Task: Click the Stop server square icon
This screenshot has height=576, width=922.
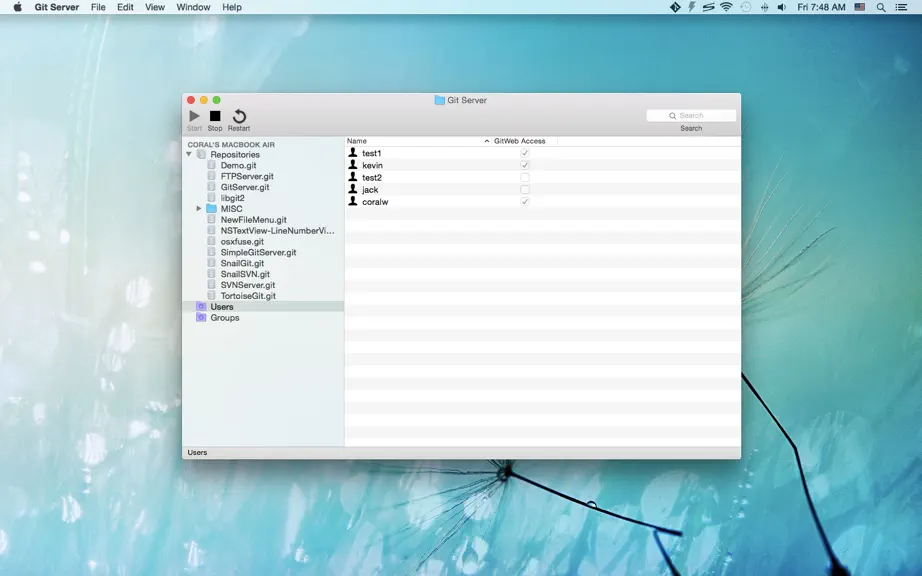Action: coord(215,116)
